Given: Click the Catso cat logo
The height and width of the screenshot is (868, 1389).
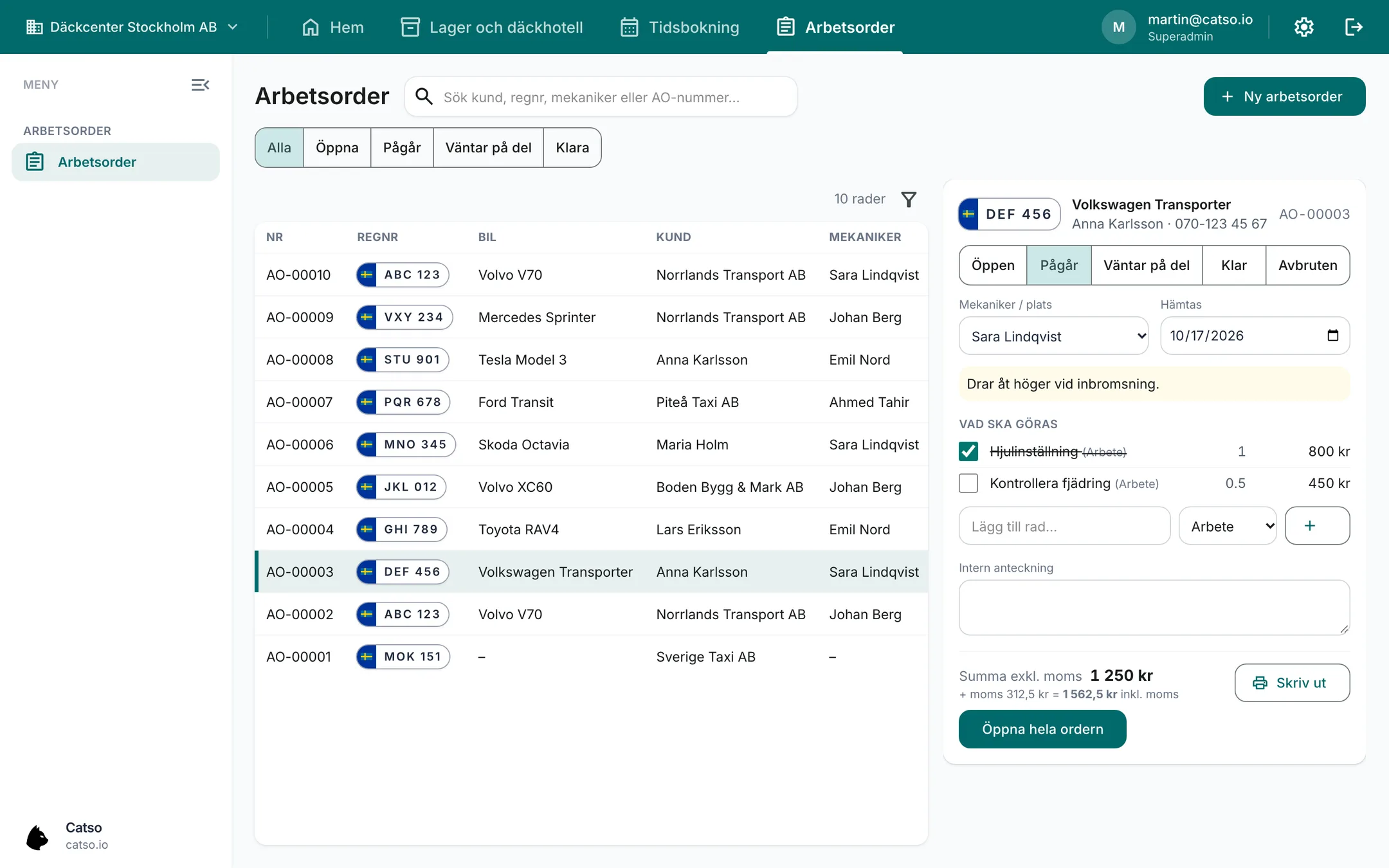Looking at the screenshot, I should (37, 836).
